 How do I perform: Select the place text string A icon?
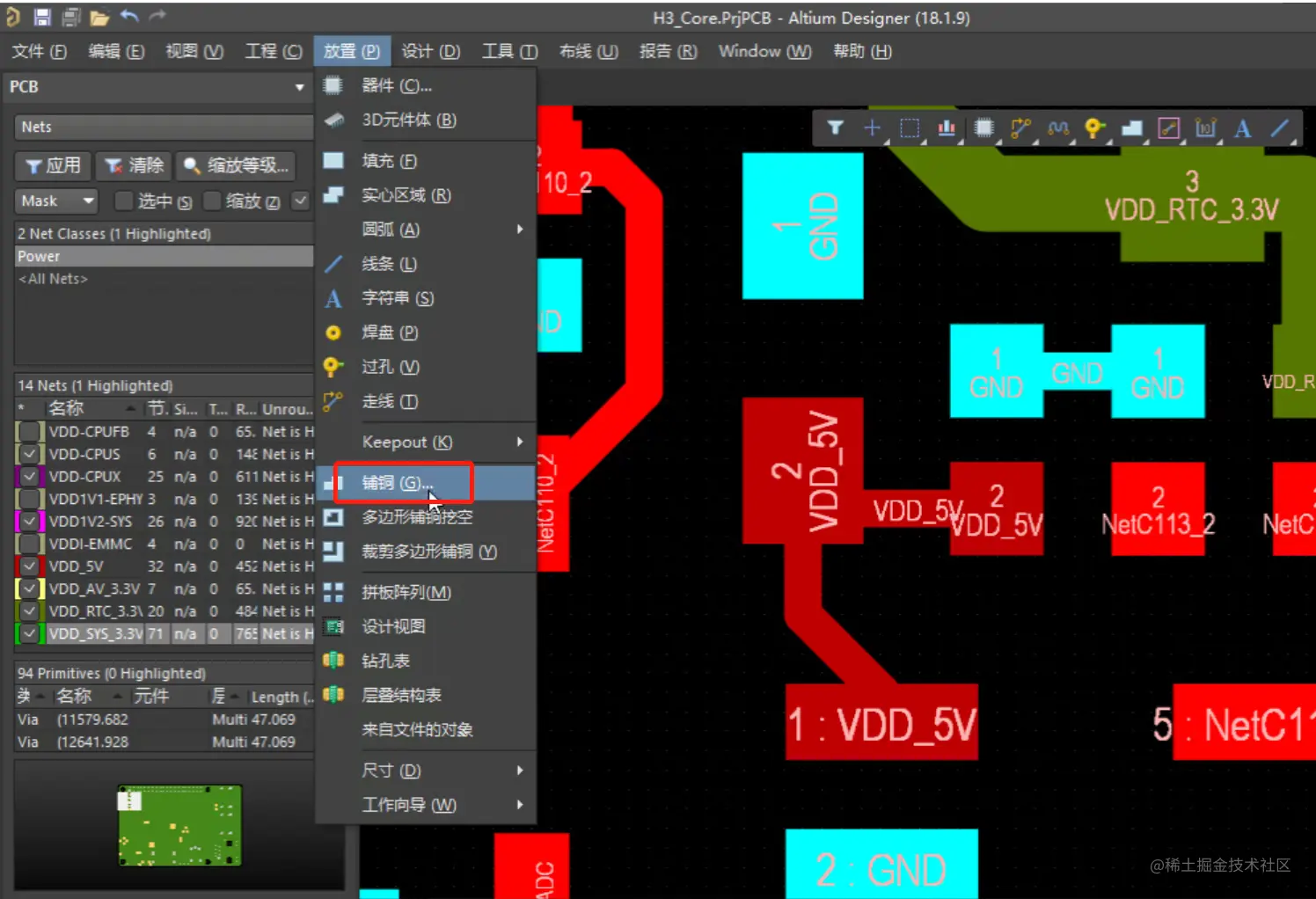[1242, 128]
